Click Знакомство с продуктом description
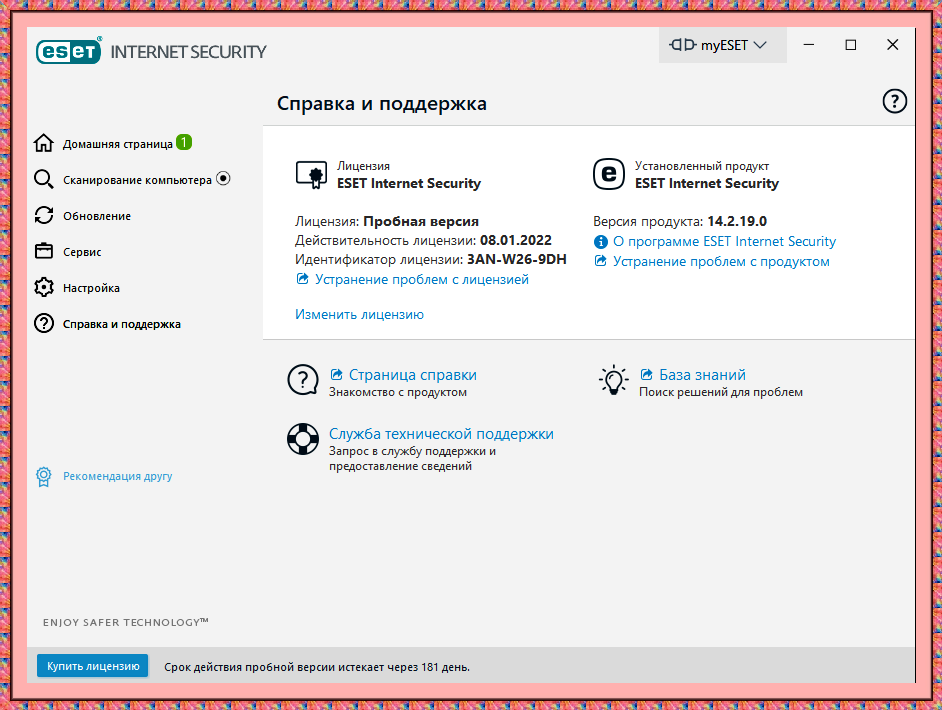Image resolution: width=942 pixels, height=710 pixels. pos(397,392)
